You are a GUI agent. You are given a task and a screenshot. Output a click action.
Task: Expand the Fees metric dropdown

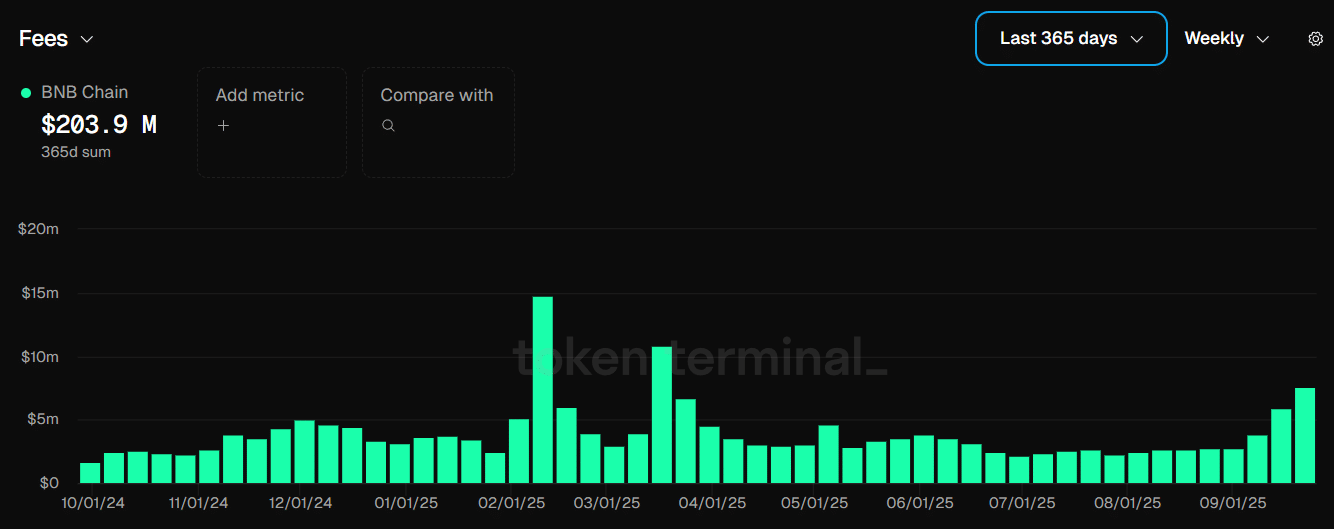click(x=57, y=39)
